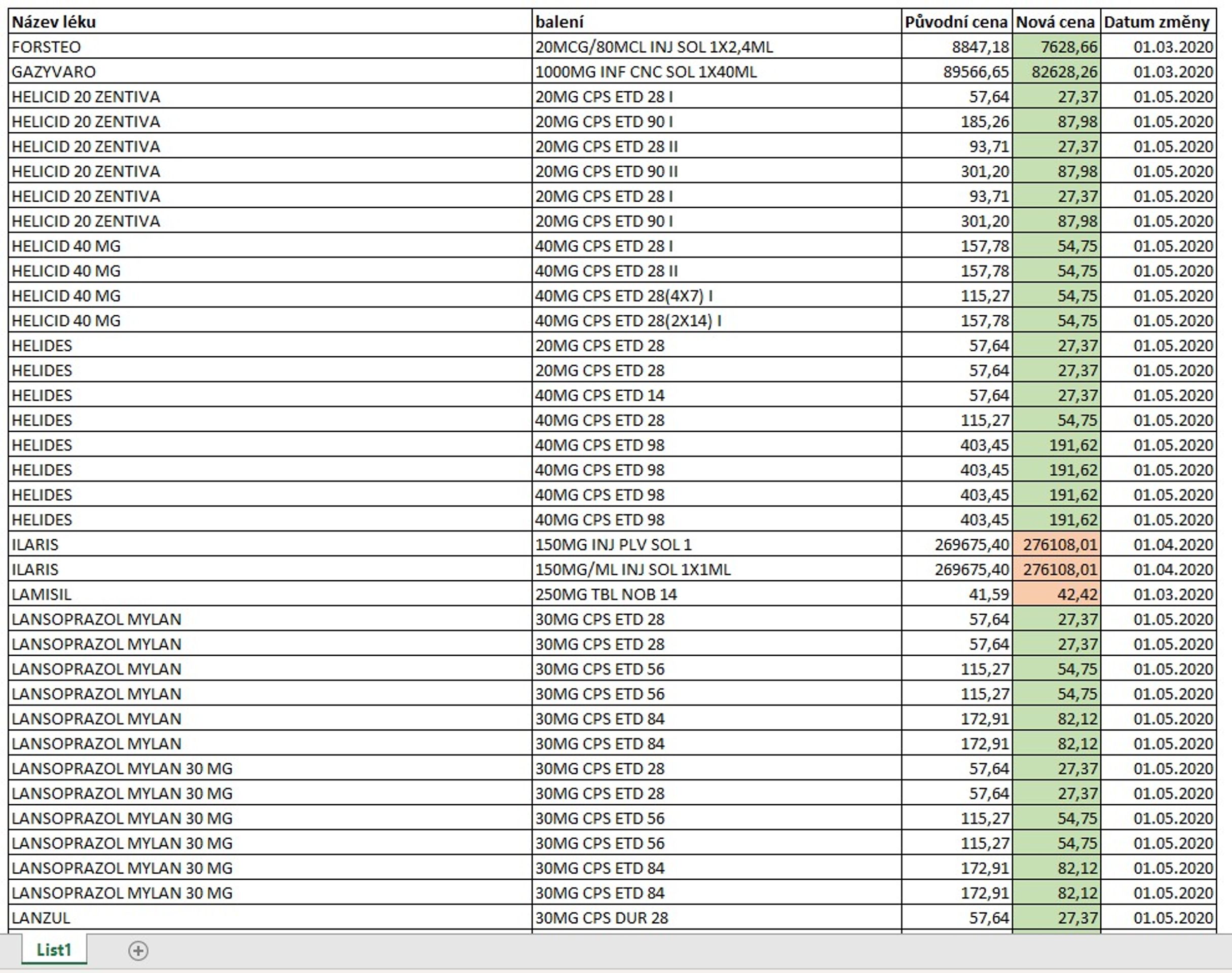This screenshot has height=973, width=1232.
Task: Select the FORSTEO drug name cell
Action: click(x=271, y=47)
